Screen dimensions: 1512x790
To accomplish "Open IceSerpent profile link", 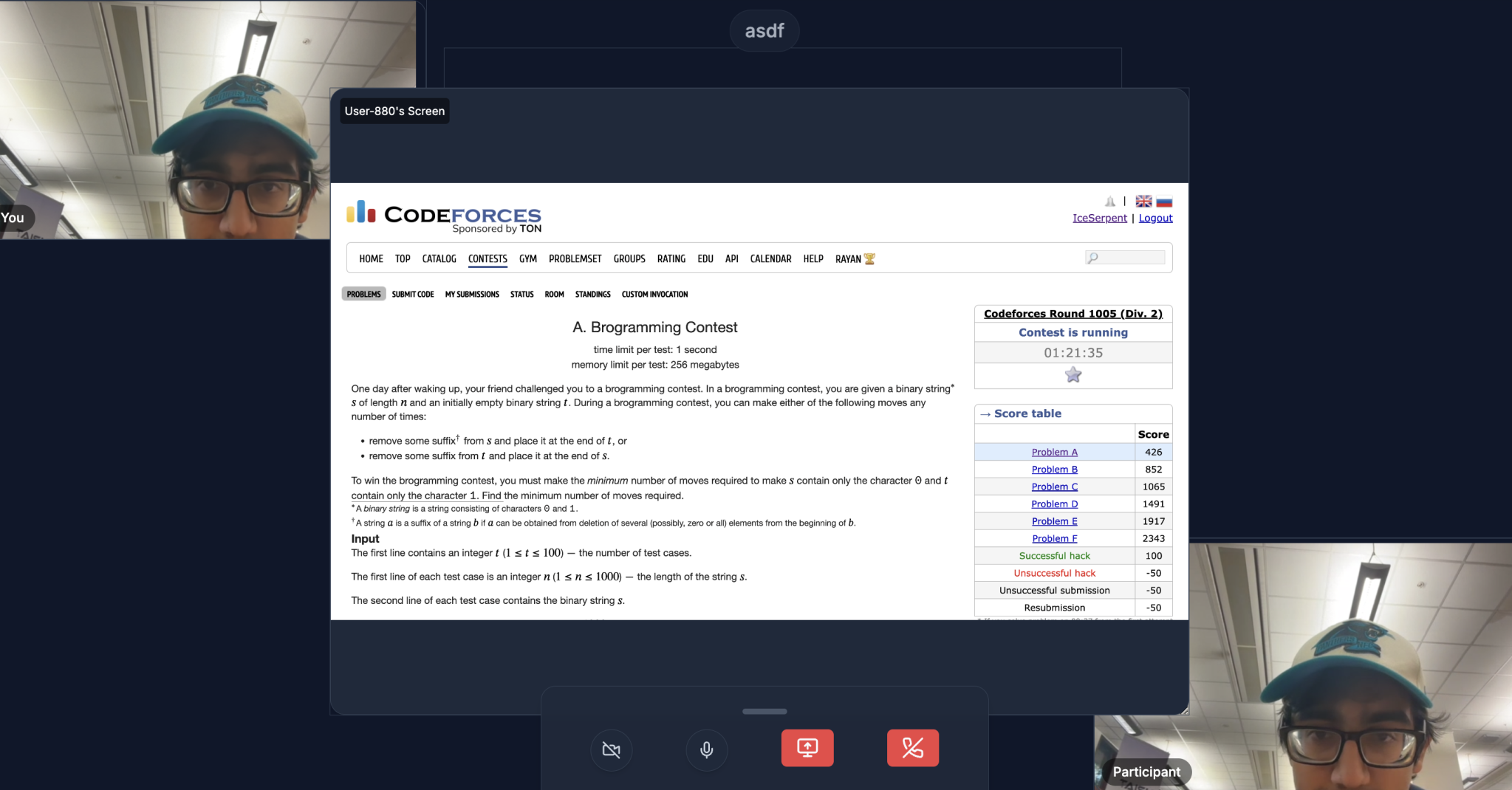I will click(1100, 218).
